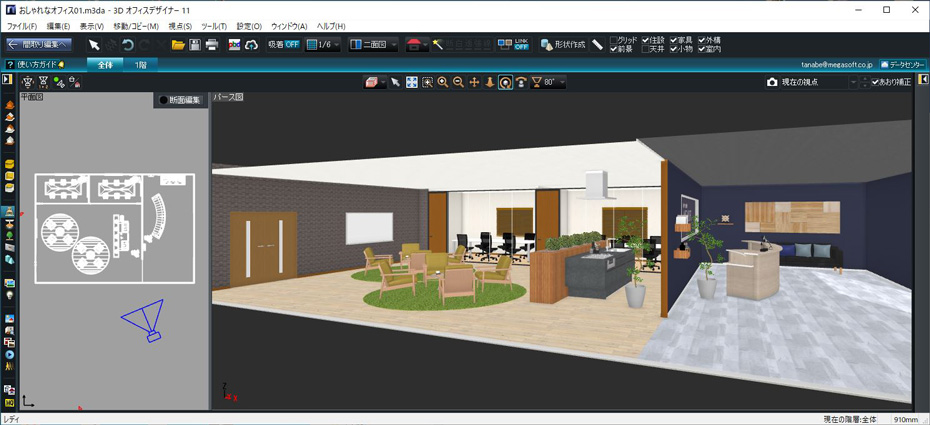Click the light bulb icon in left sidebar

(9, 295)
